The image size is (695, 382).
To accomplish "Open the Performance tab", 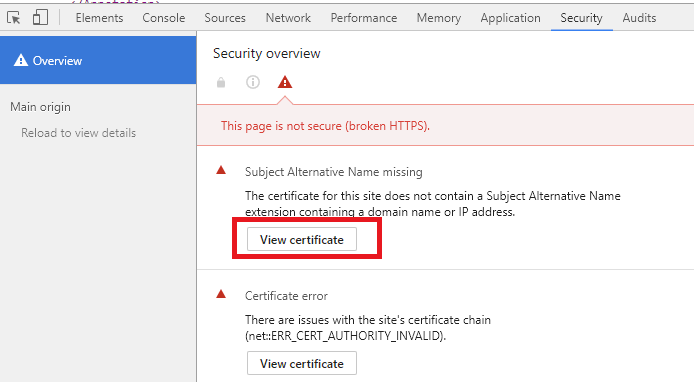I will (363, 18).
